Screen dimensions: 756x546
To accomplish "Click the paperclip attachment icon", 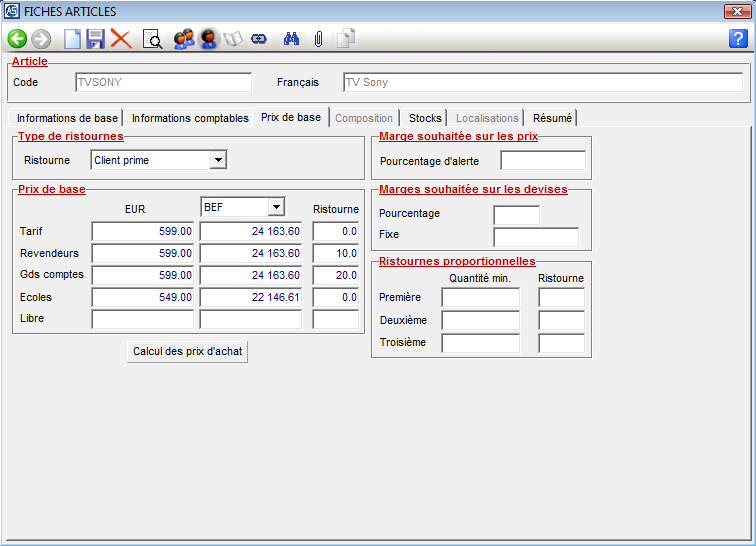I will click(318, 39).
